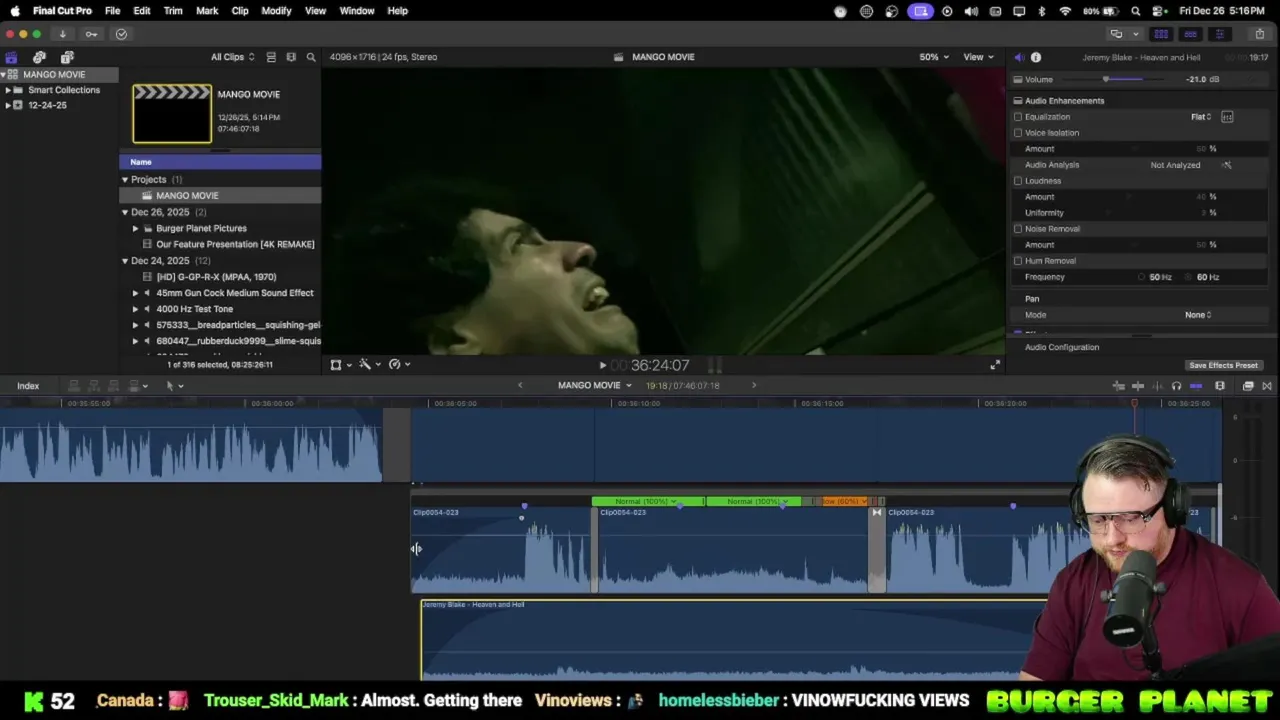Collapse the Projects group

pyautogui.click(x=125, y=180)
